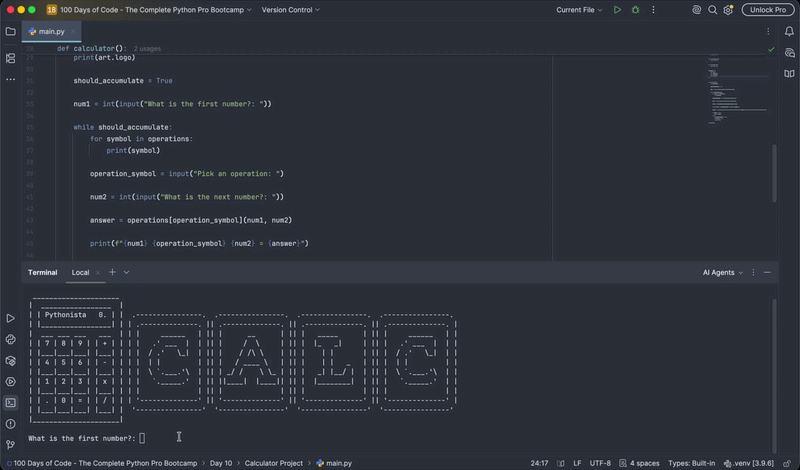This screenshot has height=470, width=800.
Task: Open the 4 spaces indentation selector
Action: tap(644, 463)
